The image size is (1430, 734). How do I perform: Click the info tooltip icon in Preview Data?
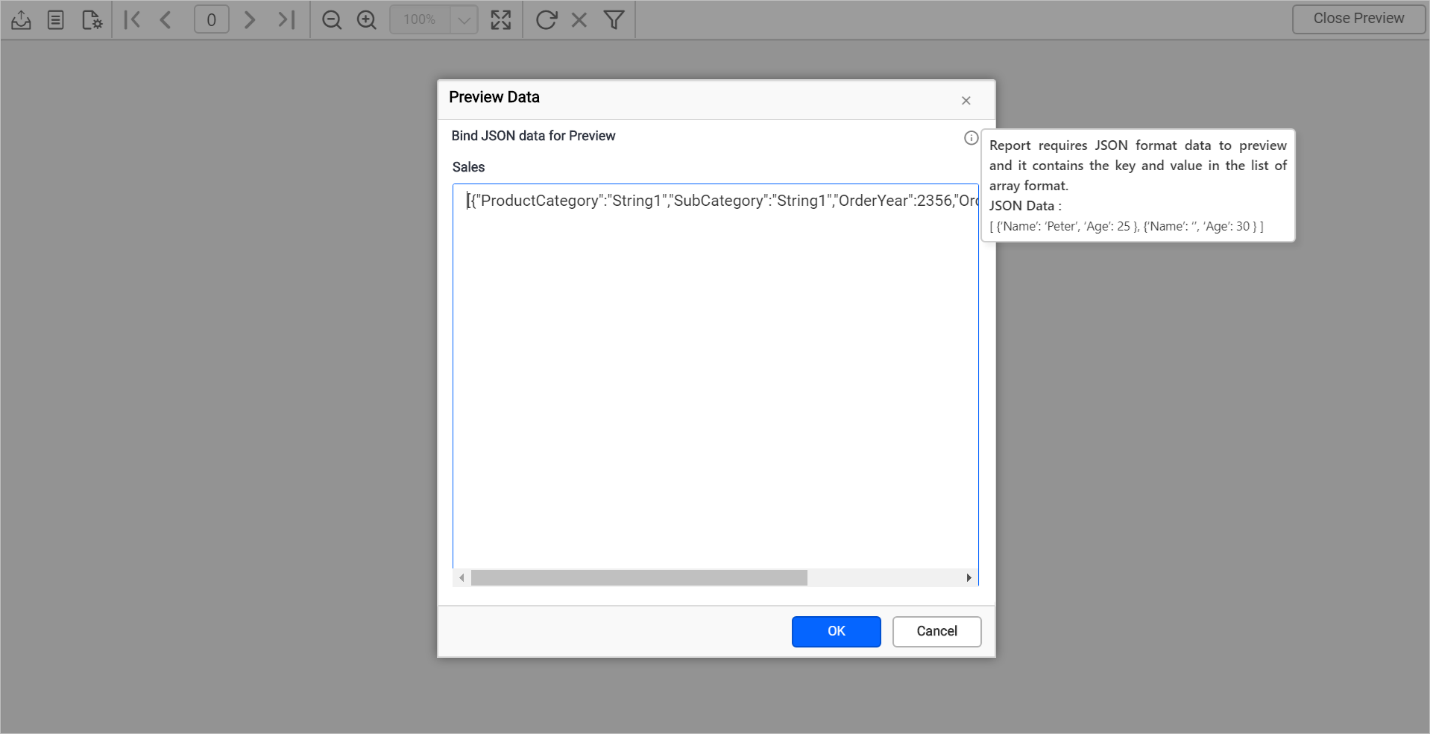(970, 137)
